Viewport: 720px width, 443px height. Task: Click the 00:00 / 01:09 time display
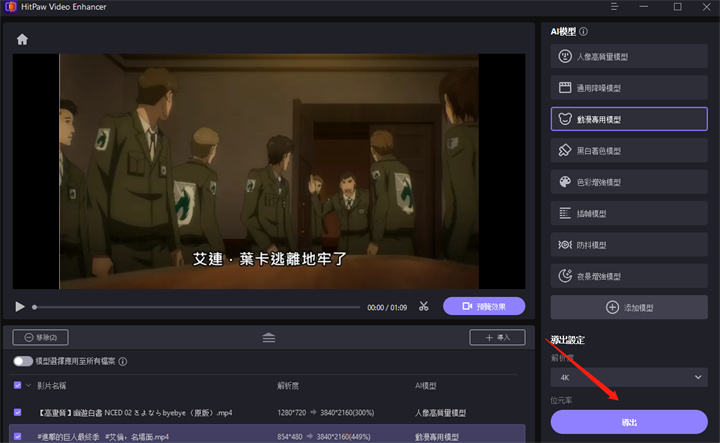[387, 307]
